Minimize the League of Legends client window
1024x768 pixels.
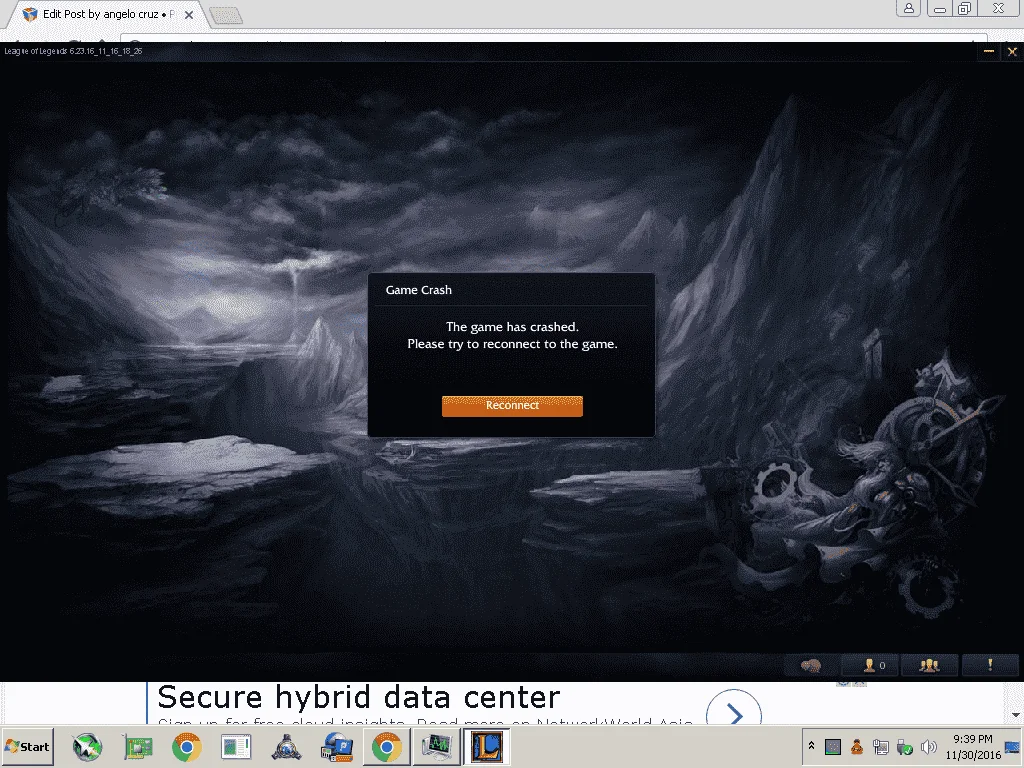(x=989, y=51)
